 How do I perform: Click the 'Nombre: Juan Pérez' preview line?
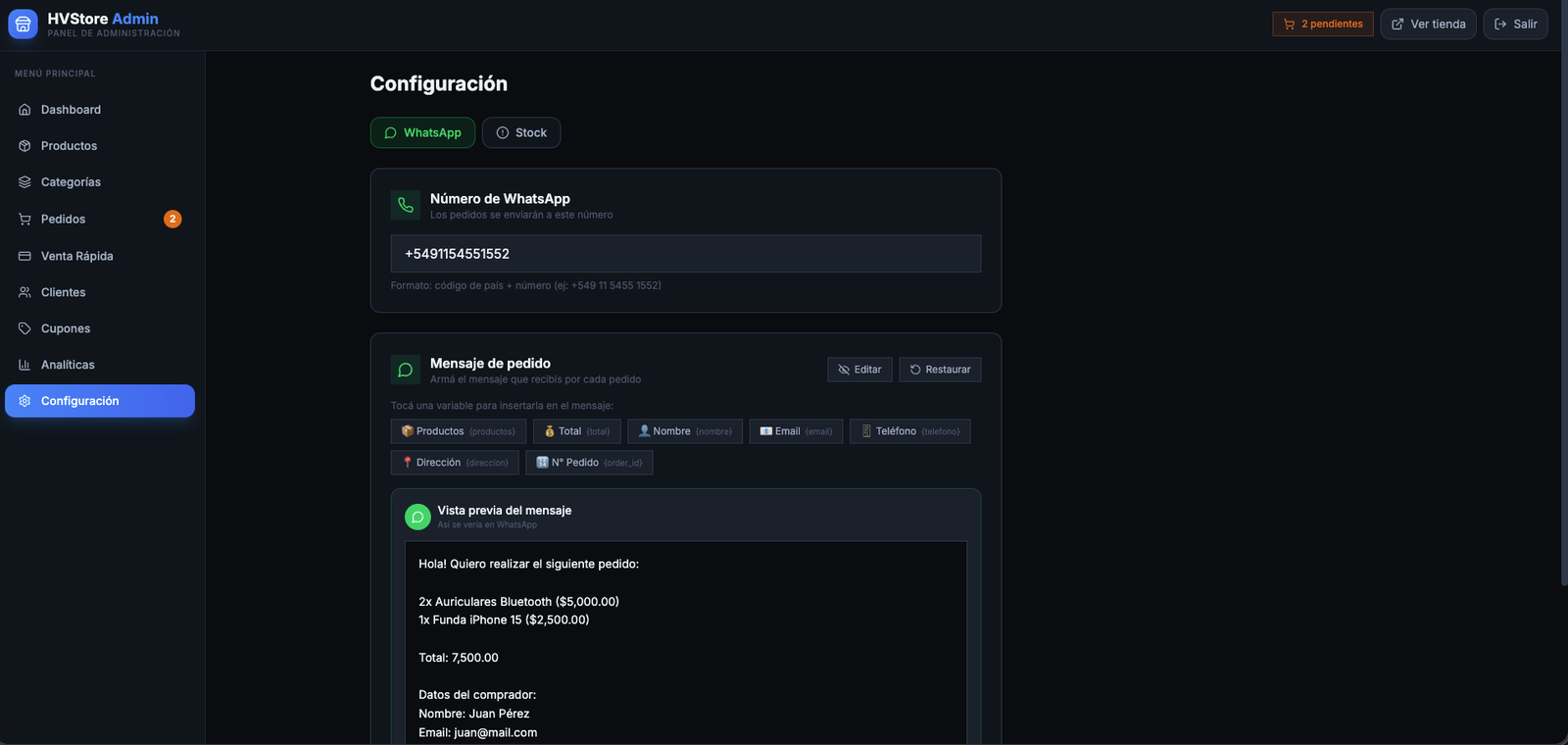474,714
